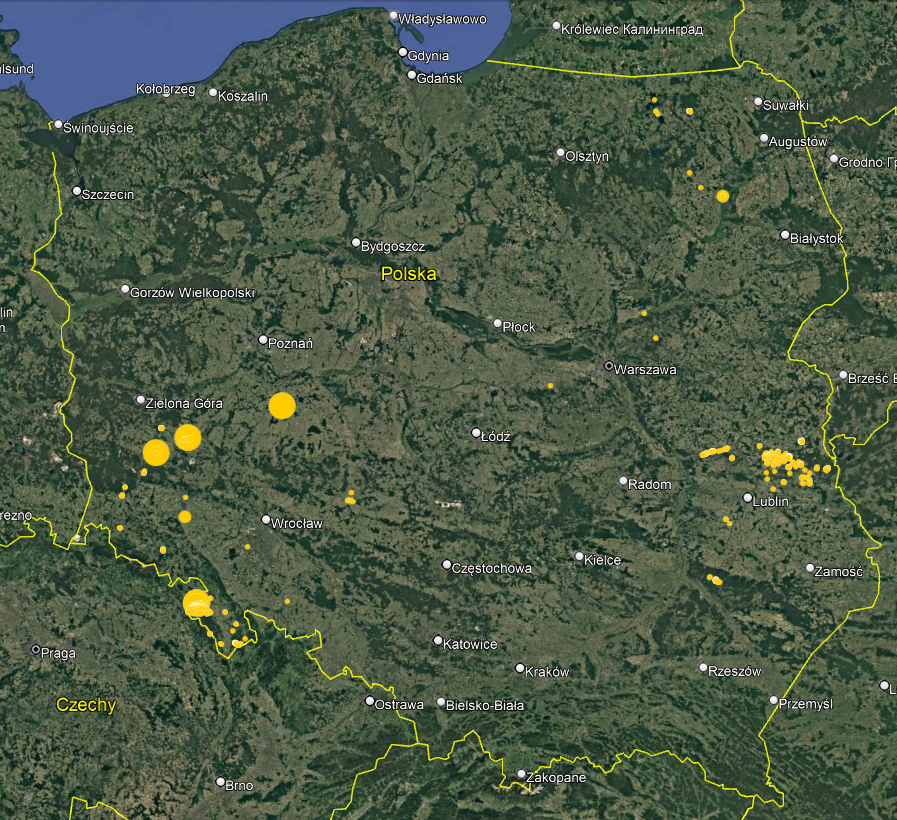Screen dimensions: 897x820
Task: Click the Gdańsk placemark dot
Action: (x=412, y=74)
